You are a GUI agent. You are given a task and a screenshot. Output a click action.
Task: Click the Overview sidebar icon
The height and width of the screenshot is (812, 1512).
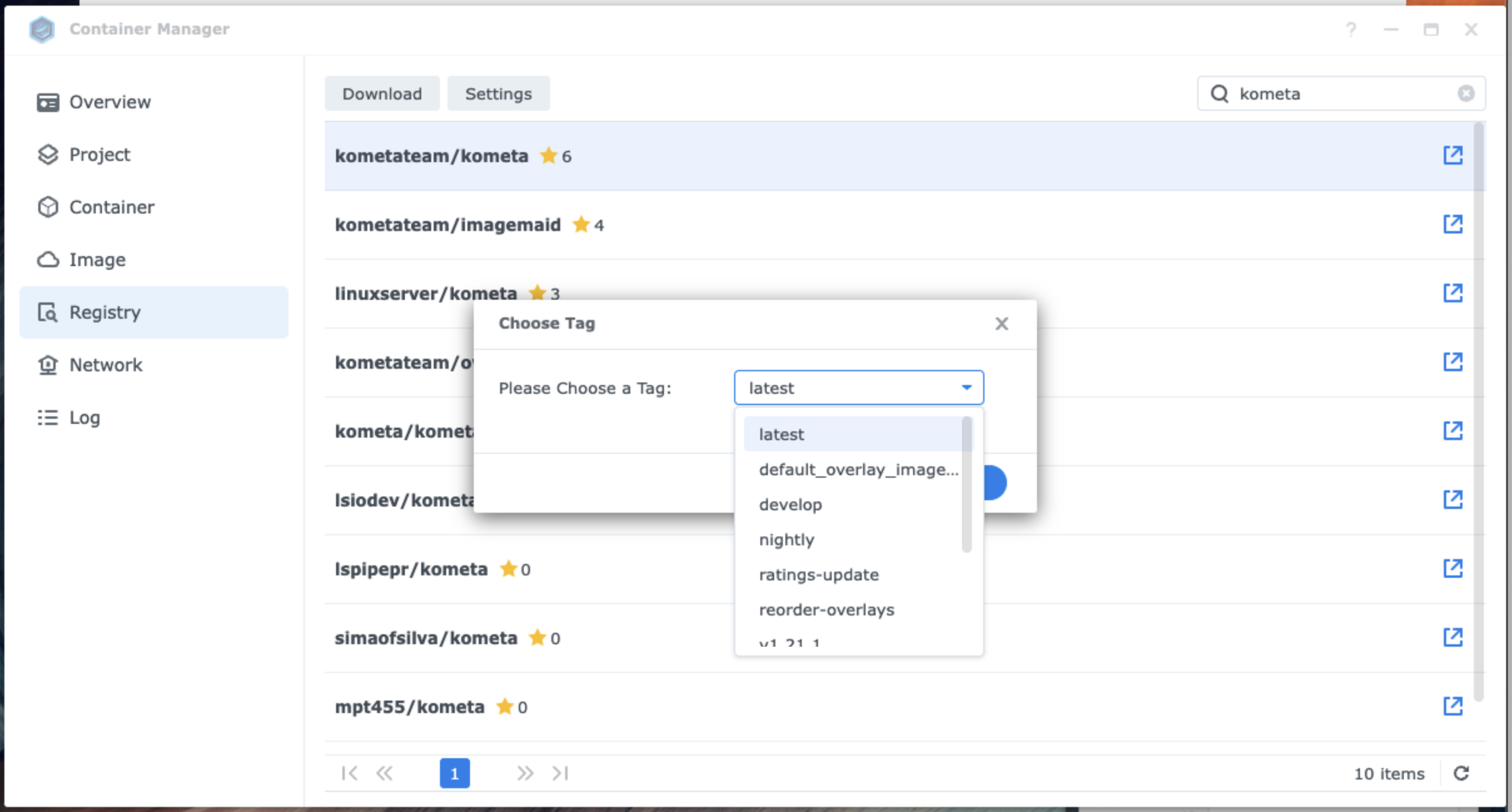(48, 102)
